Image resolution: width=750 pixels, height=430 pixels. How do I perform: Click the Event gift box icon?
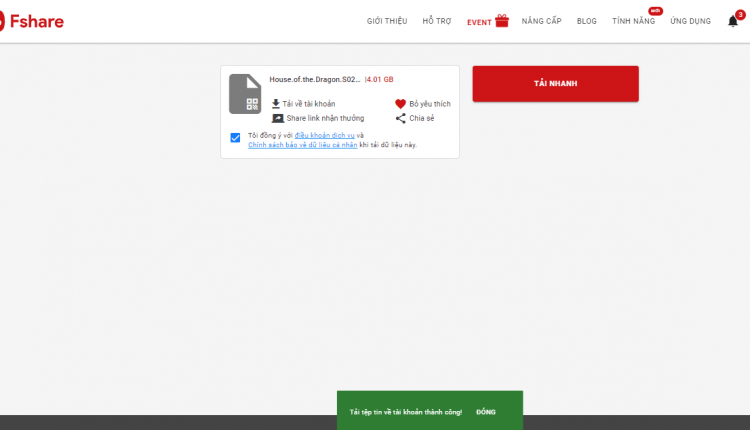click(x=502, y=21)
